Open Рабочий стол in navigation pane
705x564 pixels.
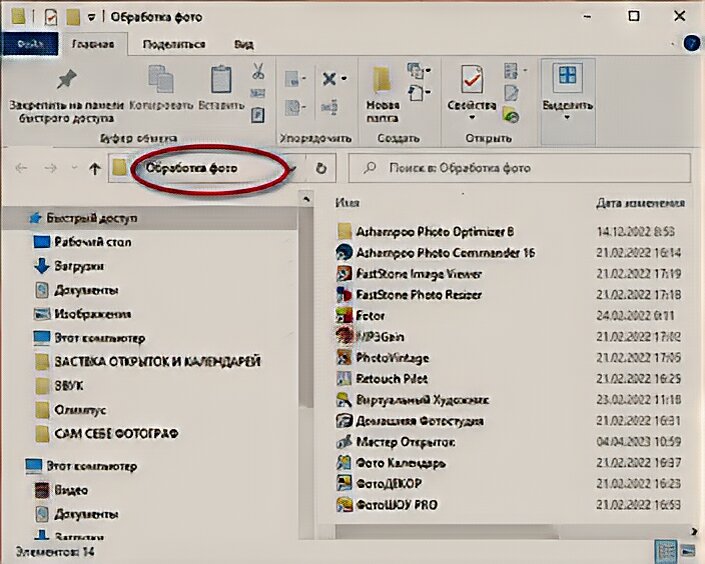[x=83, y=242]
